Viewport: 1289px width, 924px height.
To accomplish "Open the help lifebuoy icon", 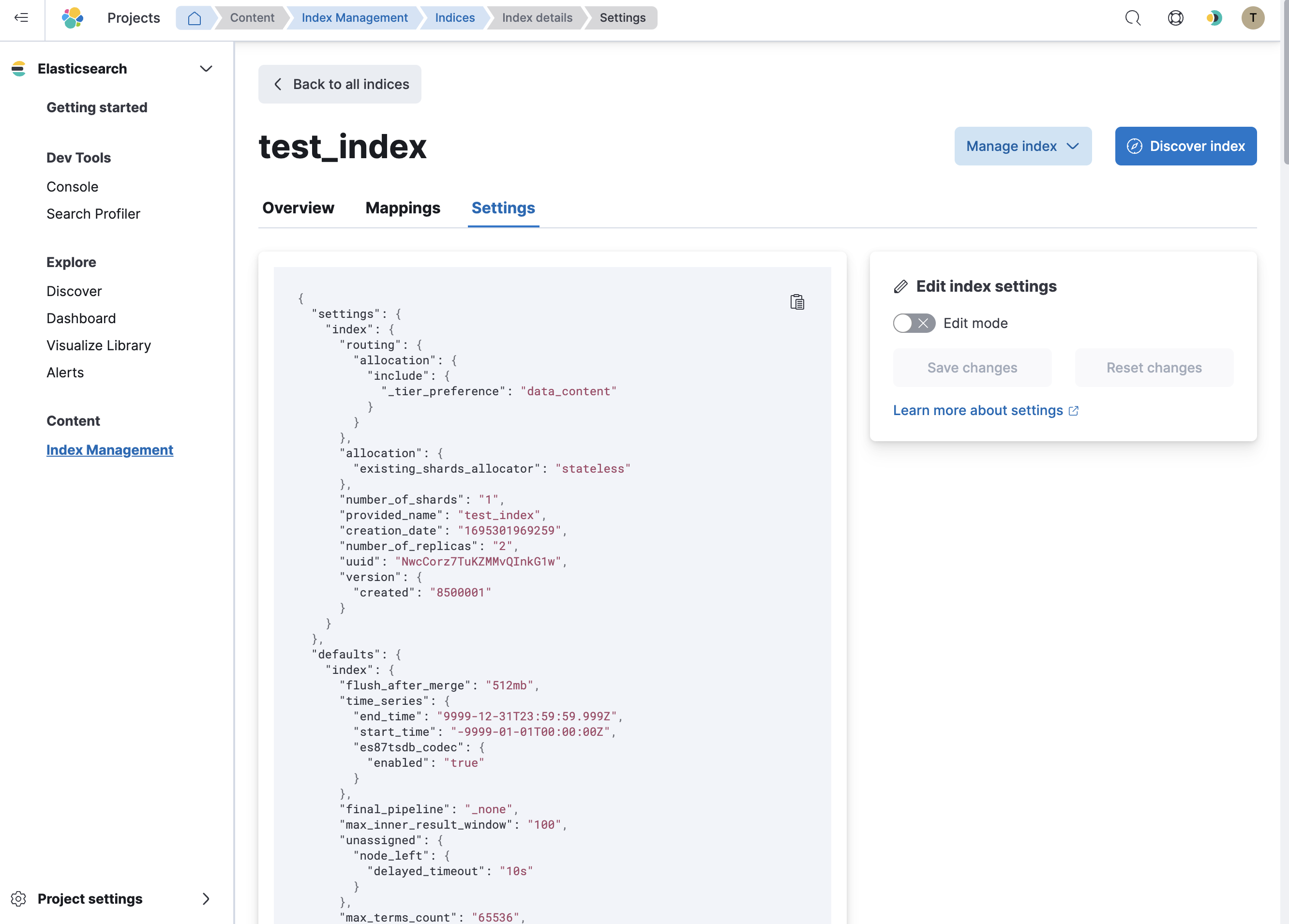I will tap(1175, 17).
